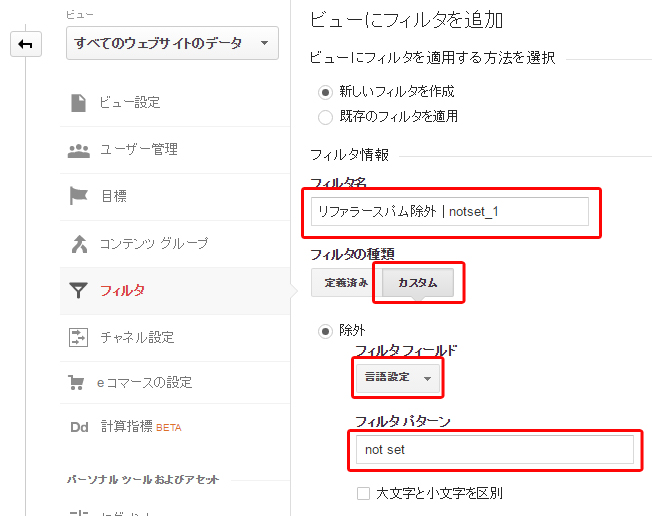
Task: Select the チャネル設定 arrows icon
Action: 78,337
